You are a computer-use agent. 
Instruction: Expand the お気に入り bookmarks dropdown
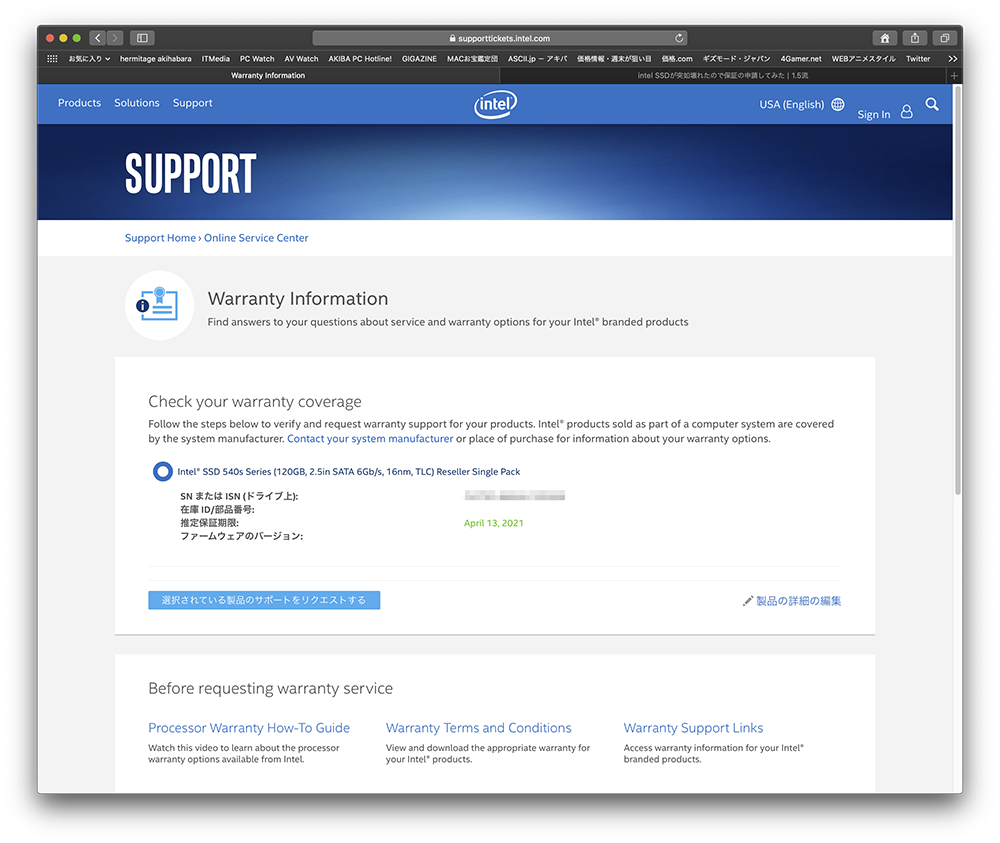(89, 59)
